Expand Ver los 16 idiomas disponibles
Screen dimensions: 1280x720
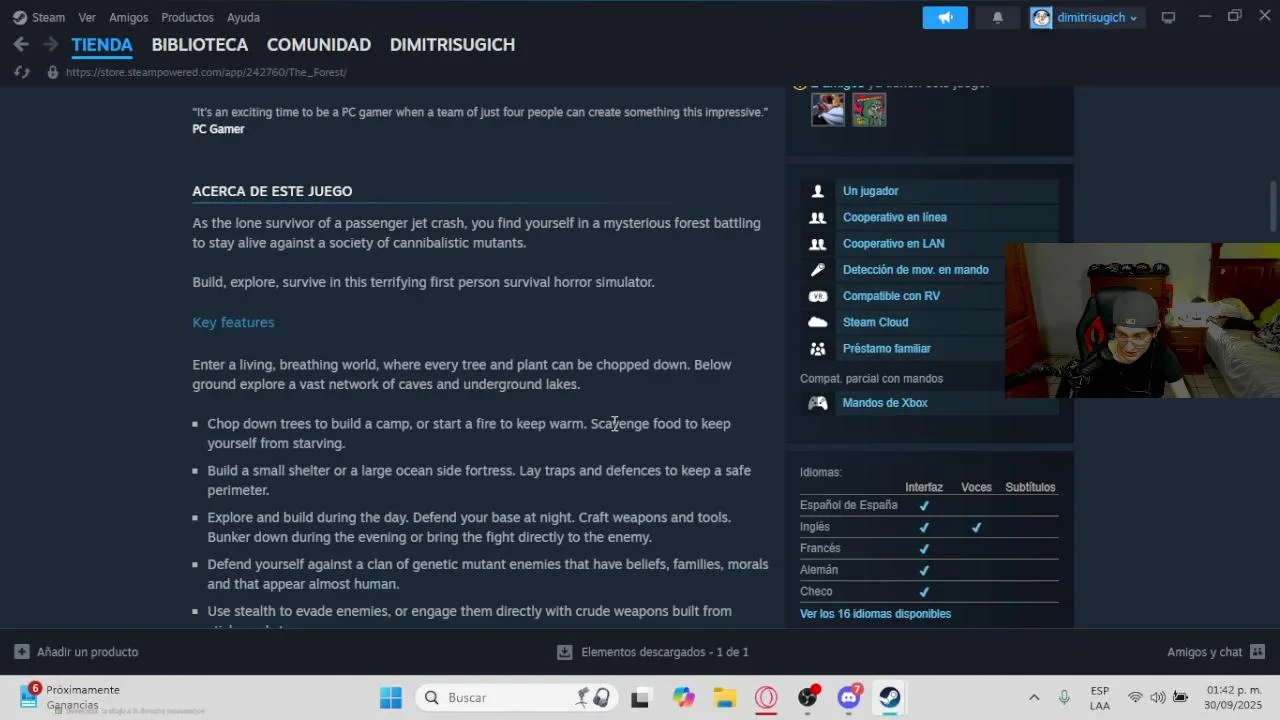875,614
